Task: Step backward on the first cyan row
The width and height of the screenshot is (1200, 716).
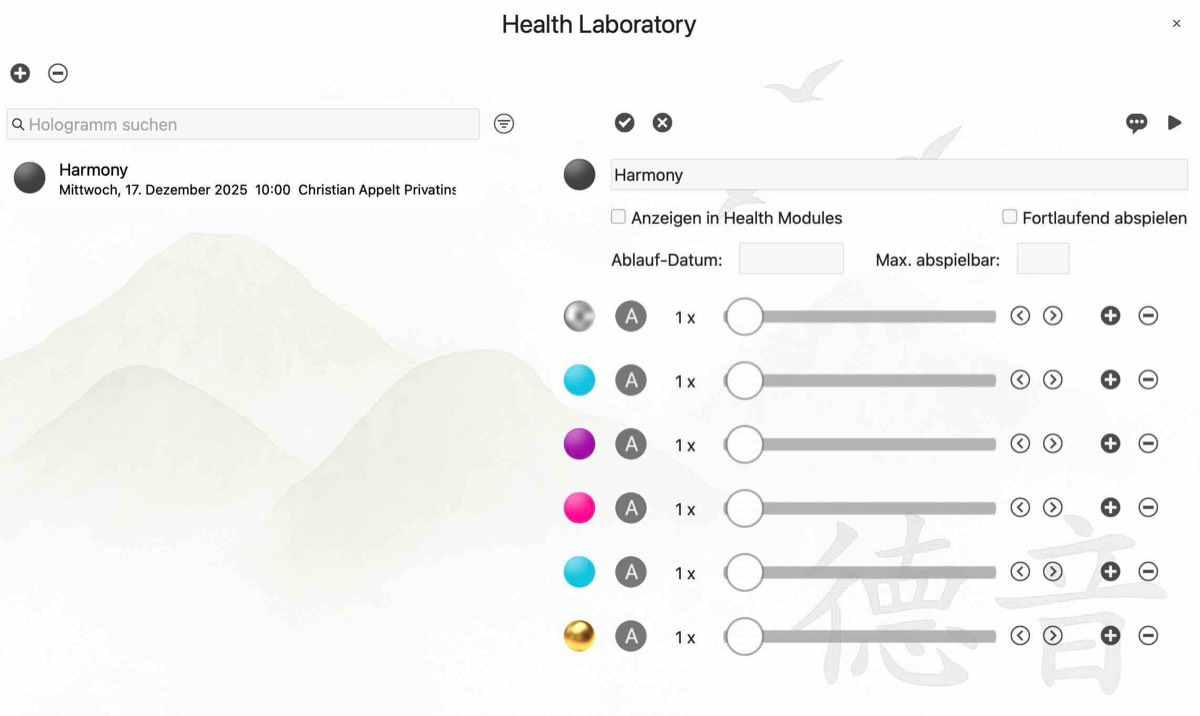Action: 1020,380
